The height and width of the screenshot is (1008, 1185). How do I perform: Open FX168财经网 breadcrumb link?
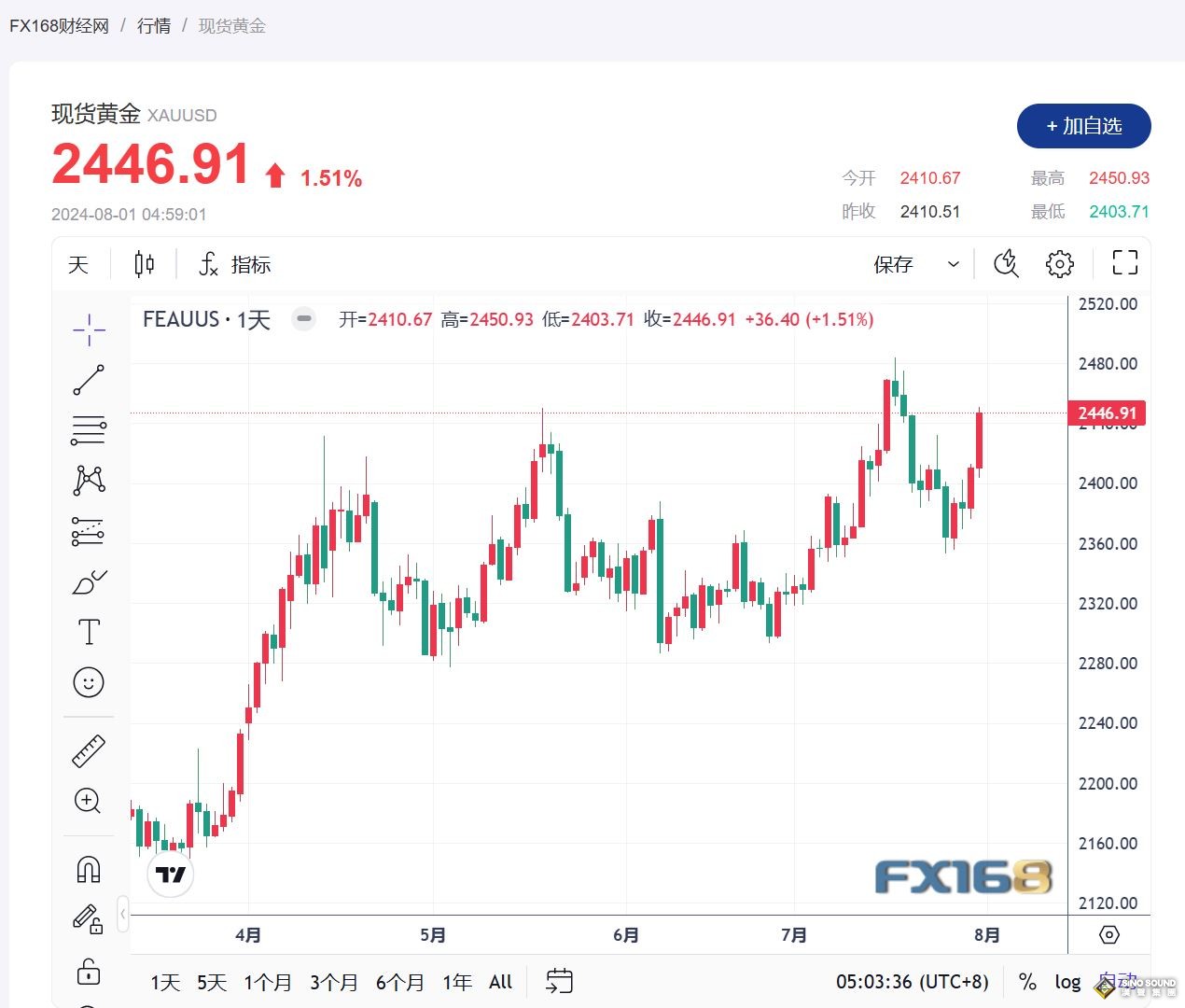coord(60,26)
